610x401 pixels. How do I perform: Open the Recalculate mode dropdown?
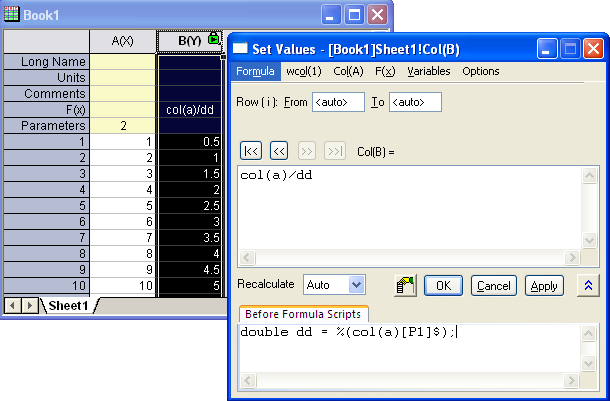(x=356, y=285)
